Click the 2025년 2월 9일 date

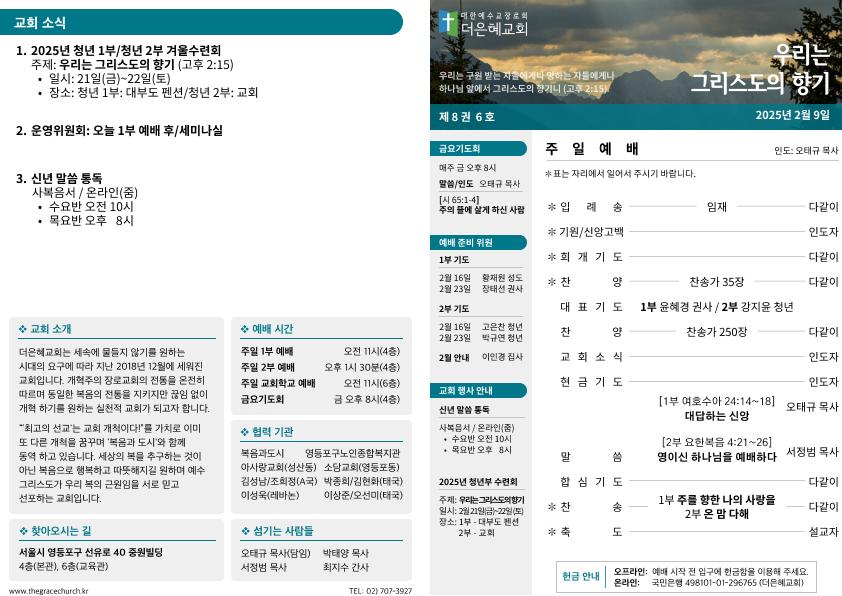coord(792,116)
